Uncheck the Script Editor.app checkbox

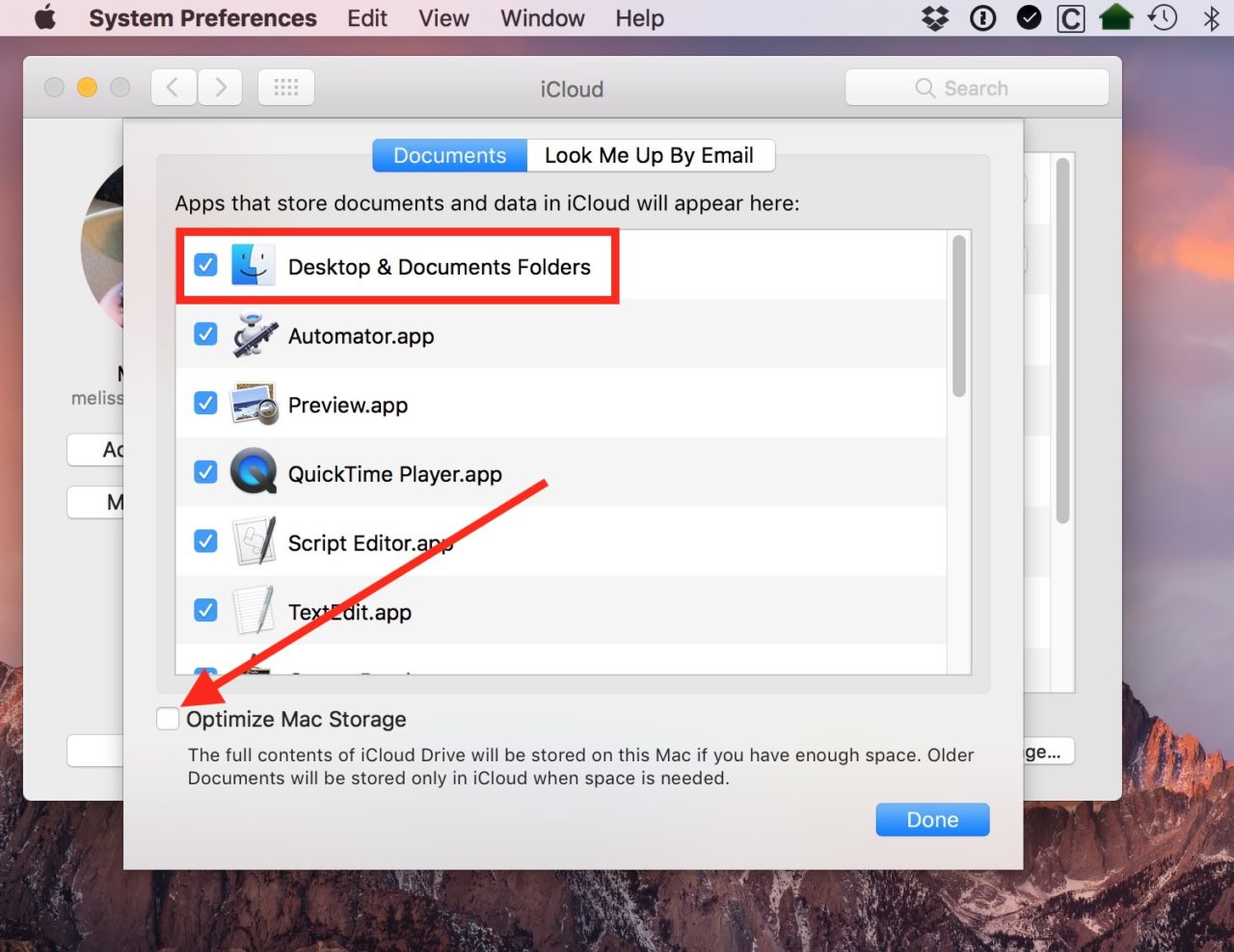[205, 542]
